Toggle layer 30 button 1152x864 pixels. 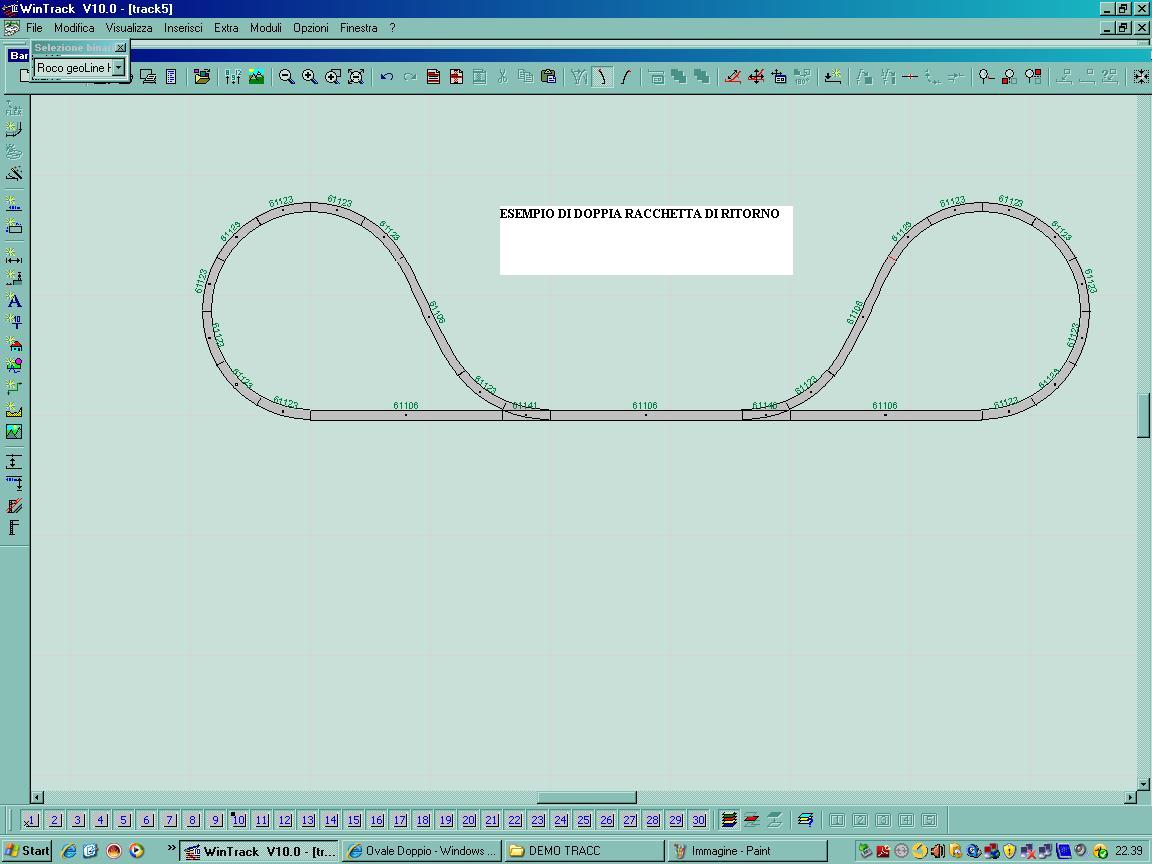699,820
